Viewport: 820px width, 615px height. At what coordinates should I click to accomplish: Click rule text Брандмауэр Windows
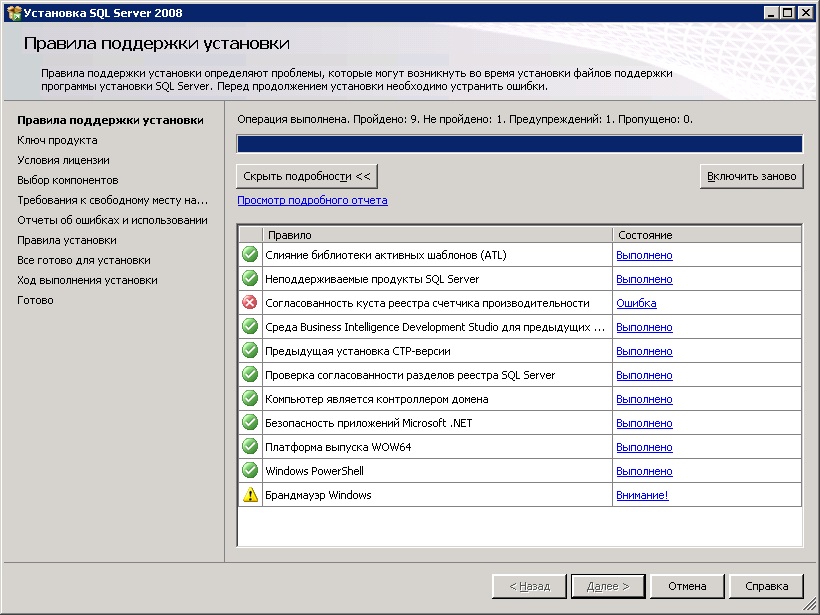[318, 495]
